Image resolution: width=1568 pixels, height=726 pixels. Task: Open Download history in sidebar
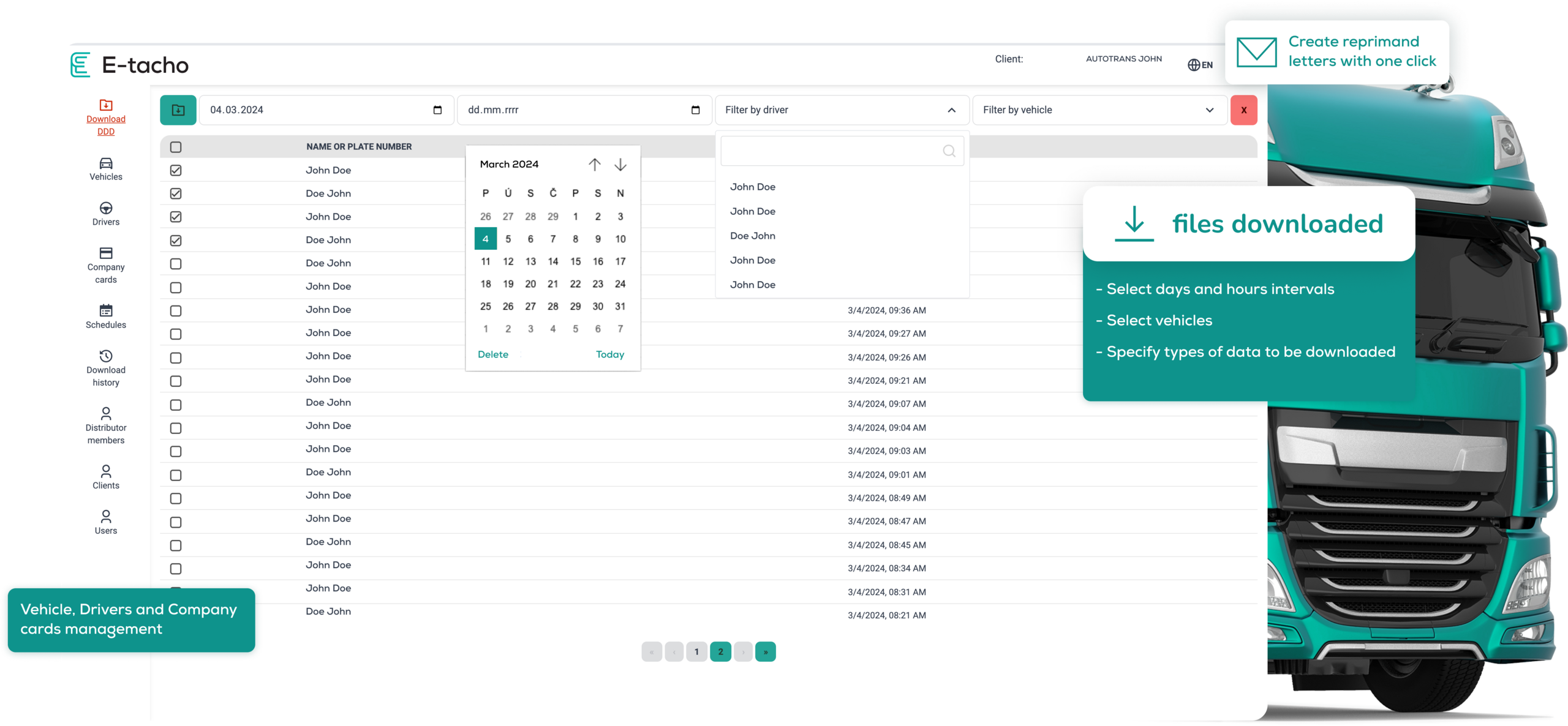(x=106, y=369)
